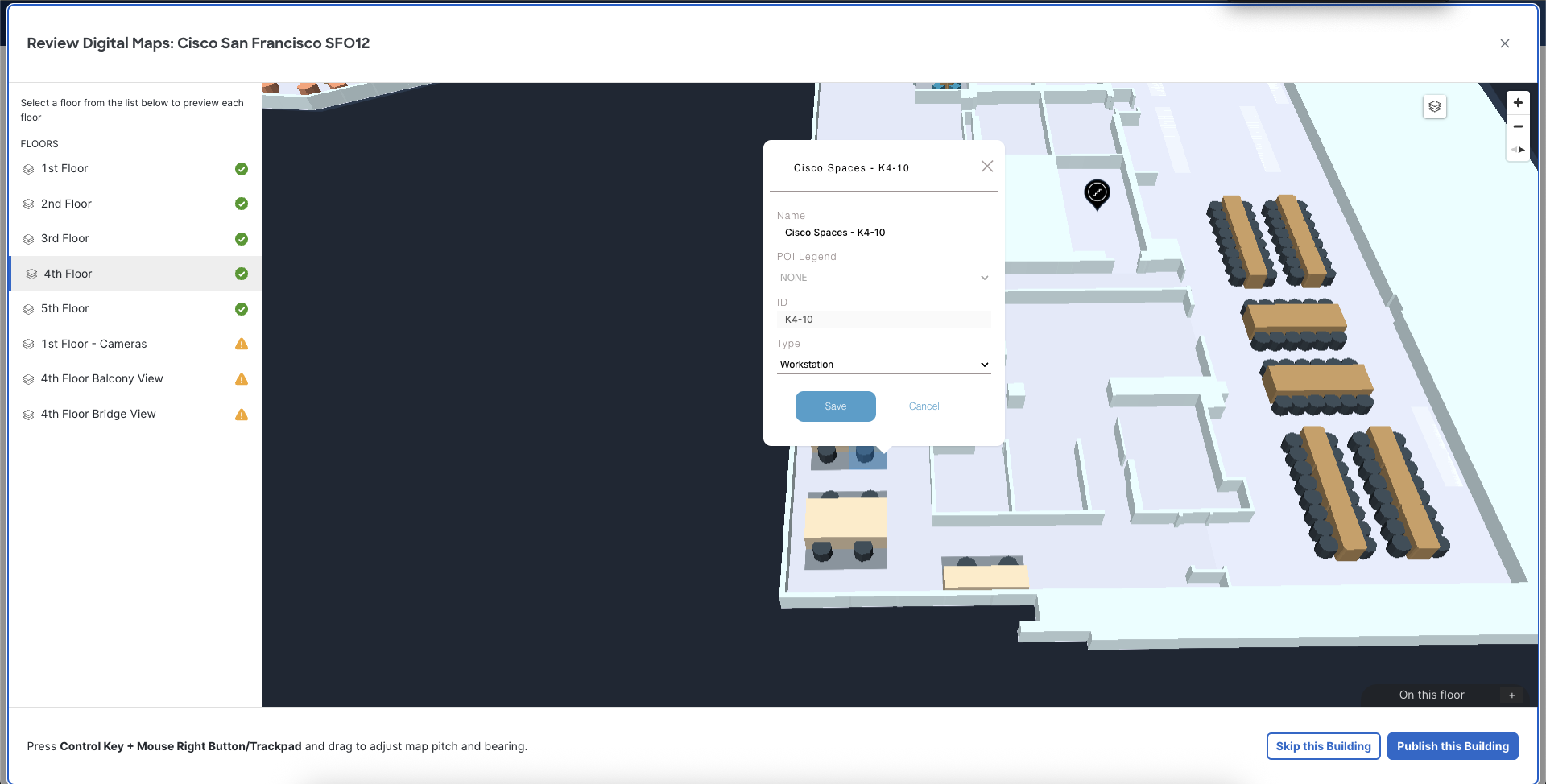
Task: Click the warning icon beside 4th Floor Bridge View
Action: [242, 415]
